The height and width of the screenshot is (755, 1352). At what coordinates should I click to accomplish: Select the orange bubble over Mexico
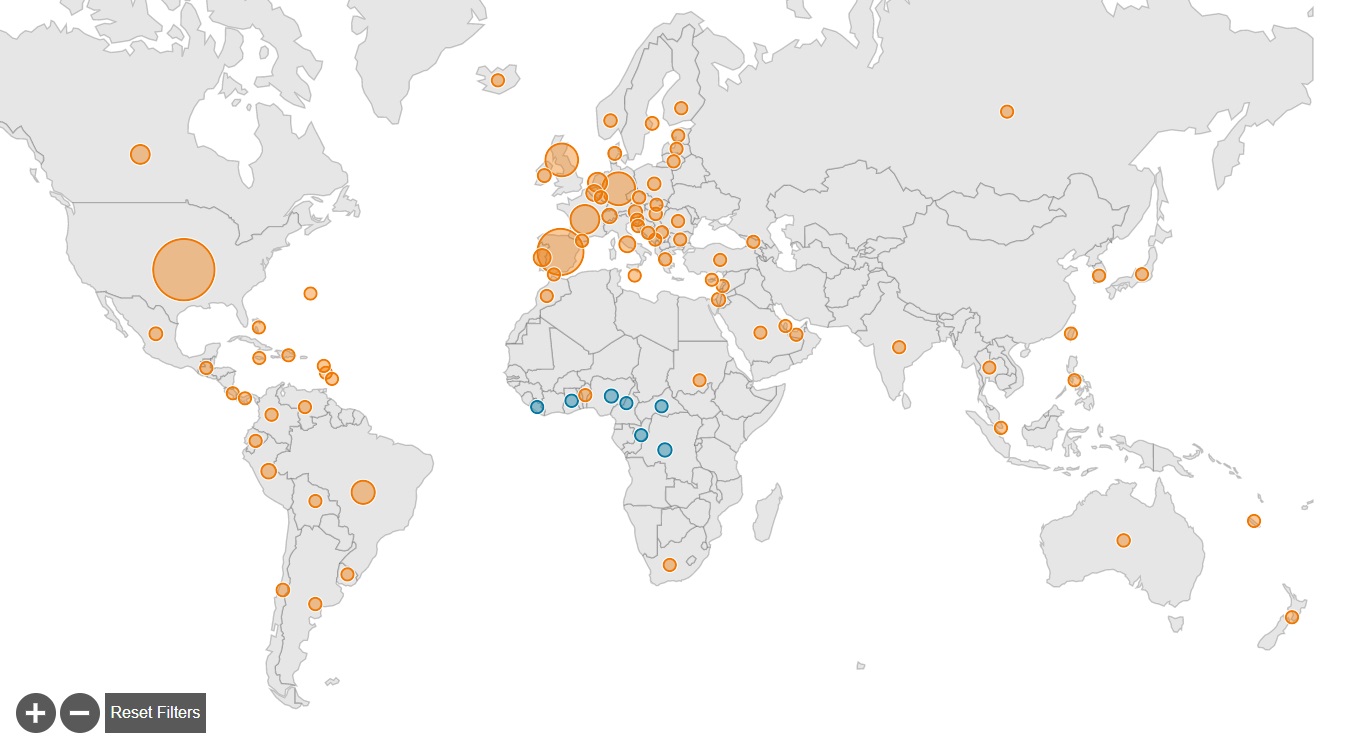(x=156, y=334)
